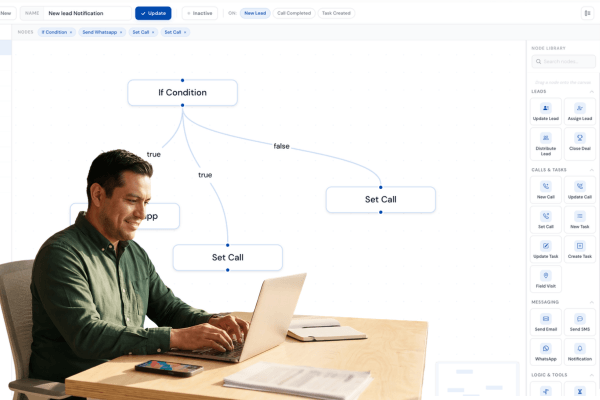Click the blue Update button
600x400 pixels.
point(153,13)
